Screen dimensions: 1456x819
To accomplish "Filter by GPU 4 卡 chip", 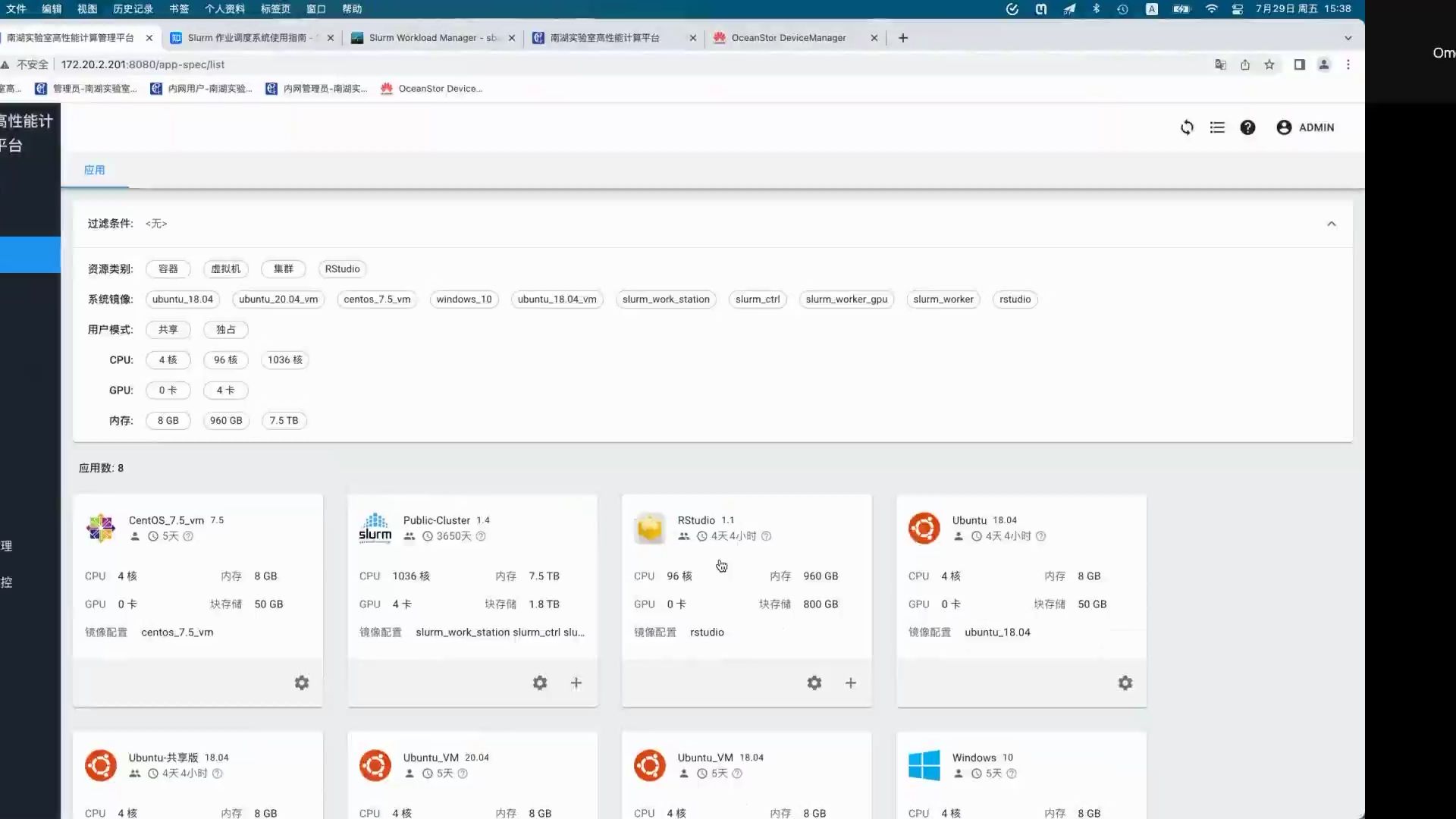I will coord(226,390).
